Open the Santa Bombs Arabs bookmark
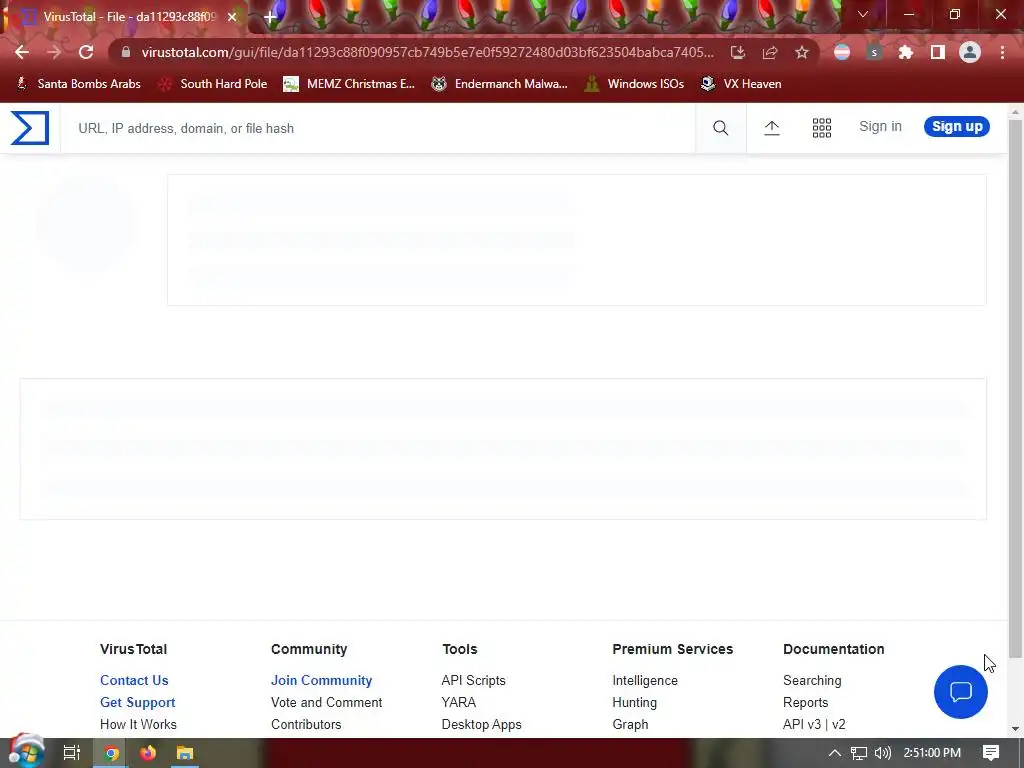The image size is (1024, 768). click(78, 84)
